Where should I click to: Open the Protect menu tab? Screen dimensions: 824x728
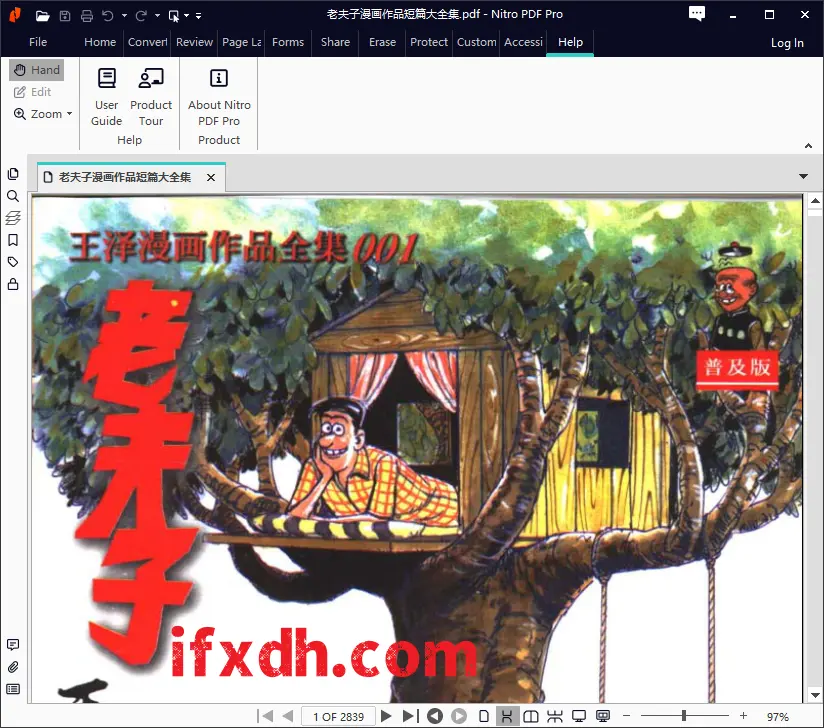(x=429, y=42)
